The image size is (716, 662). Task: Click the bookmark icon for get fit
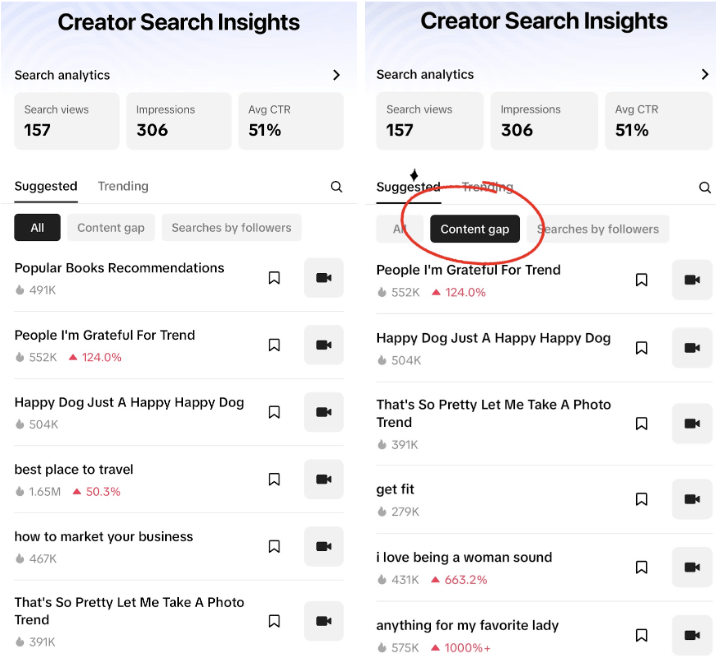(642, 499)
